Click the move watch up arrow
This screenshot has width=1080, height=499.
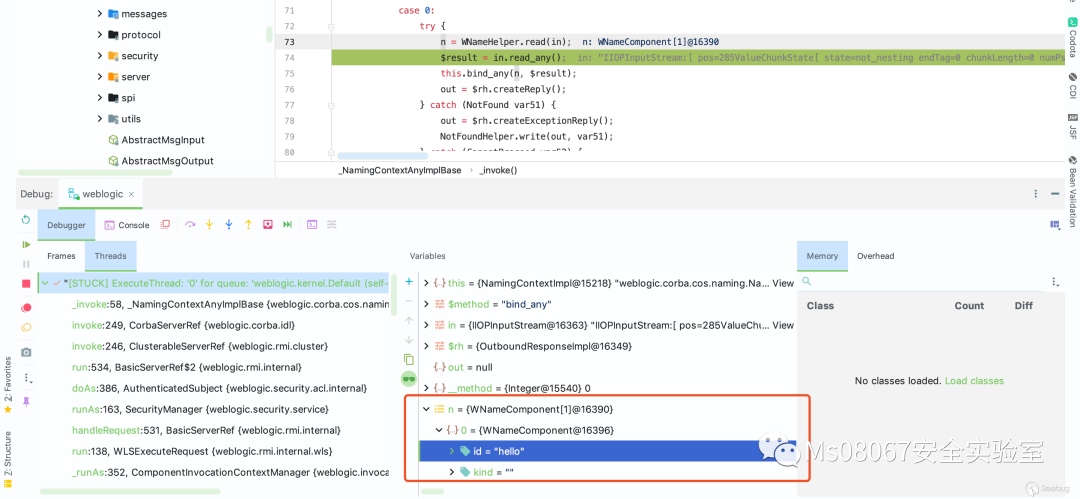click(408, 320)
